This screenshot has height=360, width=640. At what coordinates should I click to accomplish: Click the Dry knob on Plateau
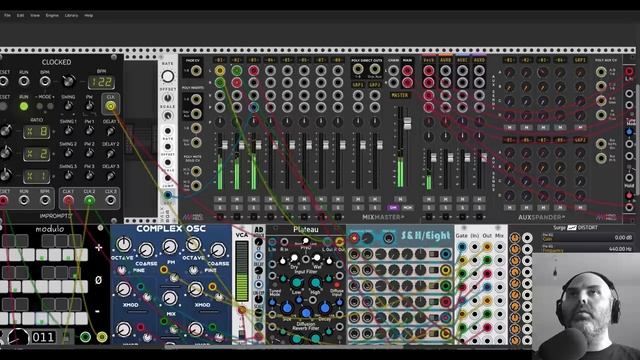[x=294, y=258]
